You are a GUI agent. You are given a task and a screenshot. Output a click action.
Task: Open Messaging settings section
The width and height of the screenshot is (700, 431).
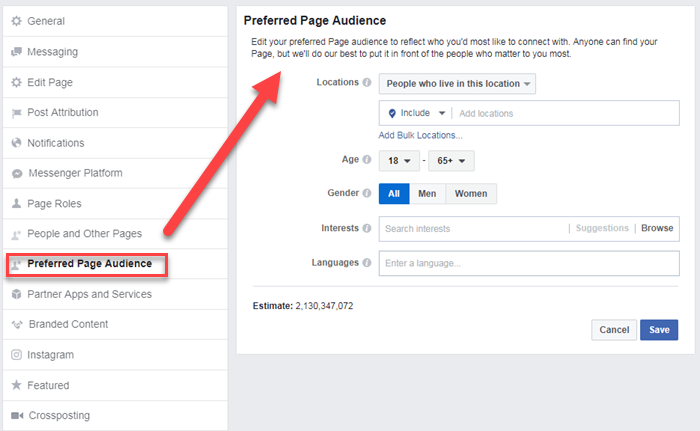[x=115, y=52]
